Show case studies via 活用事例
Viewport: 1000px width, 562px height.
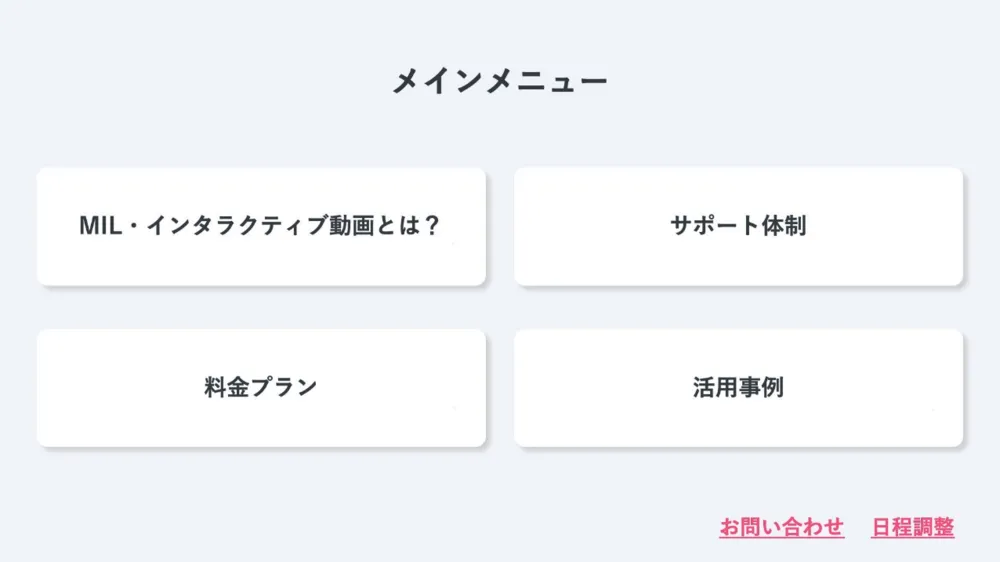[x=738, y=388]
